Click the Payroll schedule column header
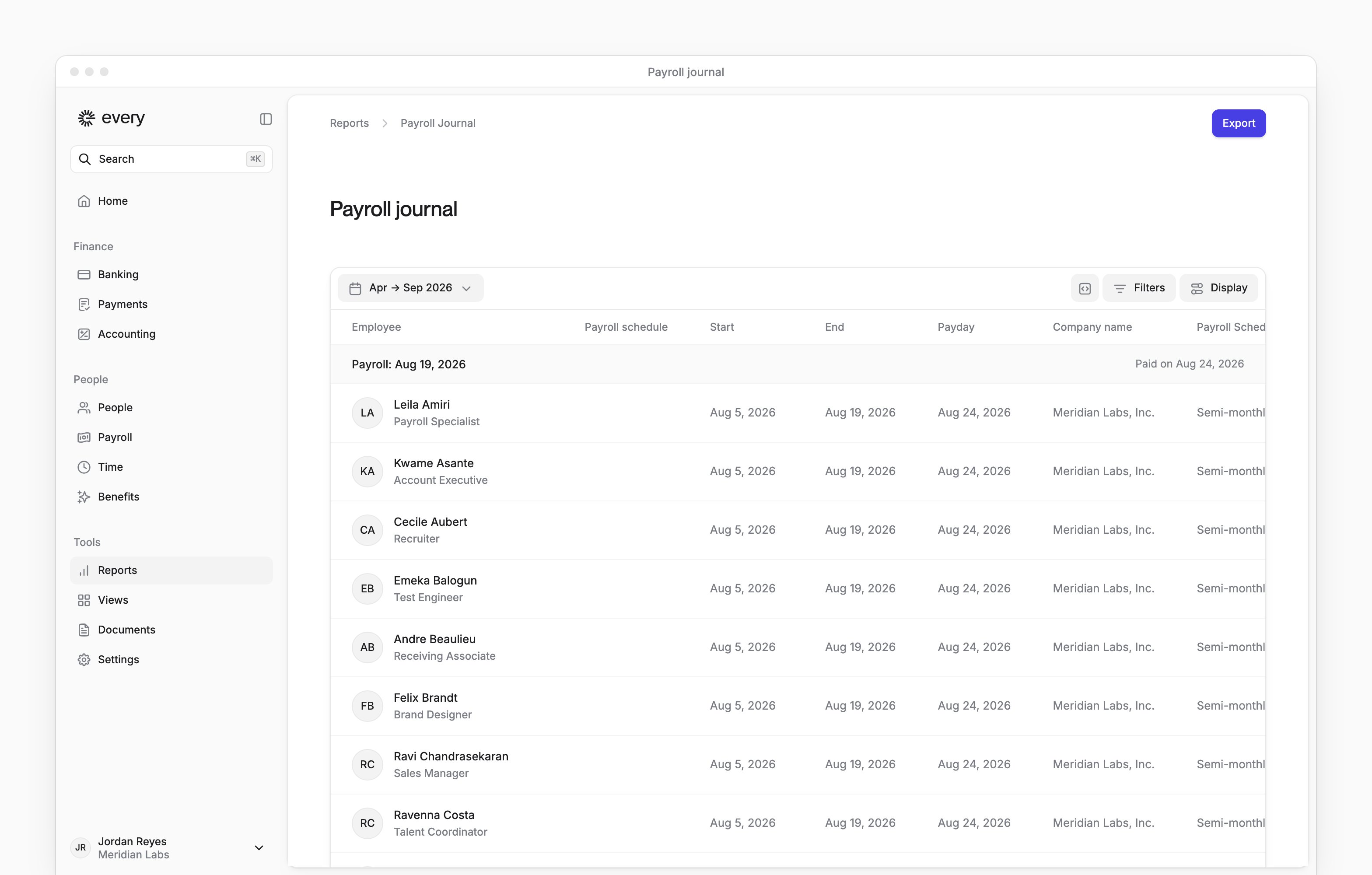The height and width of the screenshot is (875, 1372). pyautogui.click(x=626, y=327)
